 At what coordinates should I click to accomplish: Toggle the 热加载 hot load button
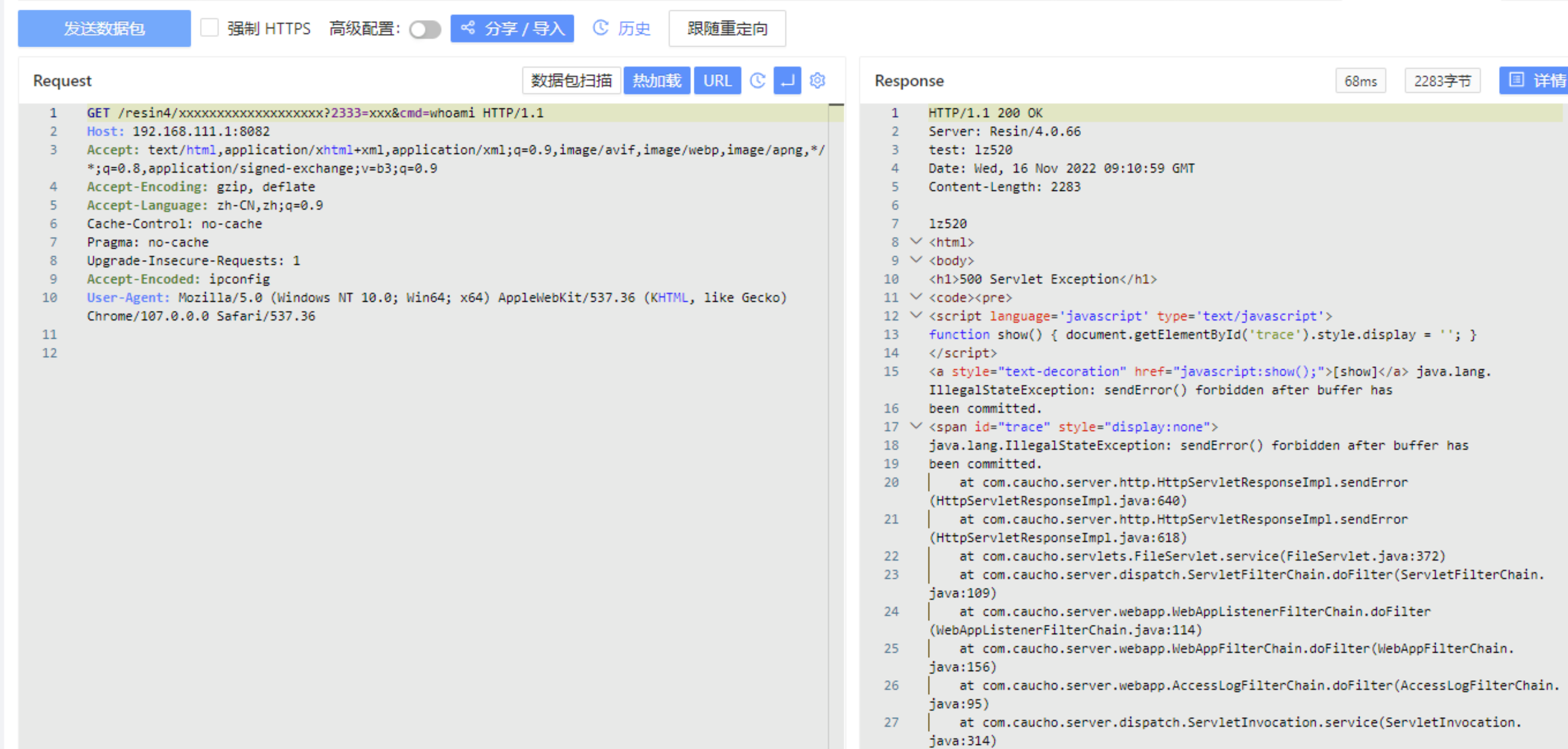click(x=657, y=81)
